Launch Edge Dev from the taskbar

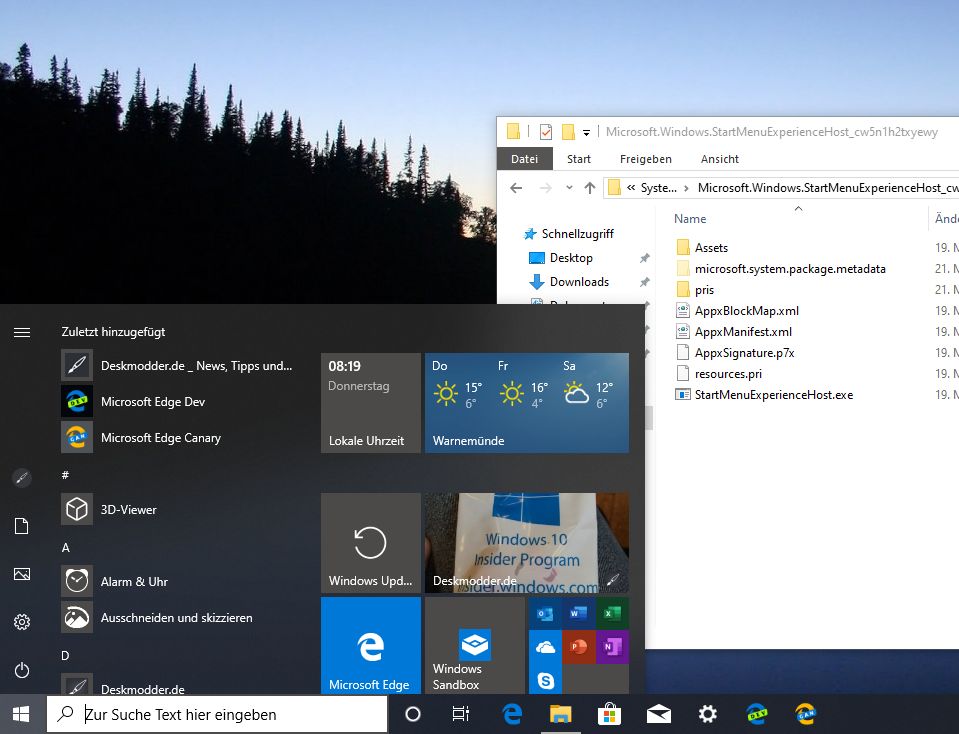[x=757, y=714]
